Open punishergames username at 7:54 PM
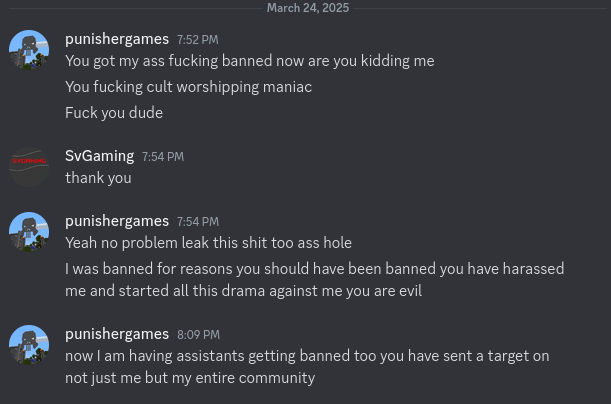 [x=117, y=221]
